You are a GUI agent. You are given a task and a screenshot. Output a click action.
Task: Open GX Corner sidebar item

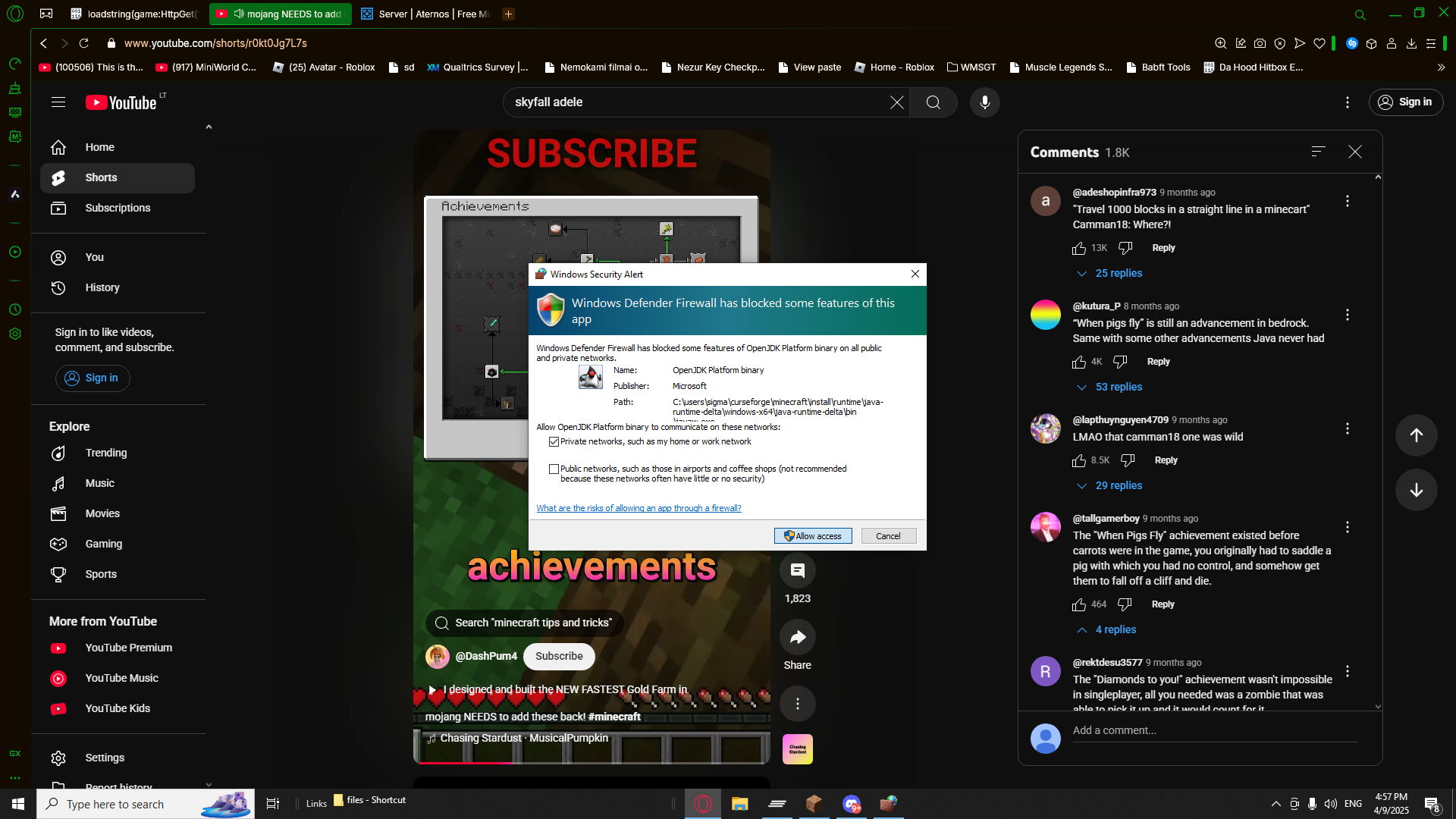pyautogui.click(x=15, y=753)
